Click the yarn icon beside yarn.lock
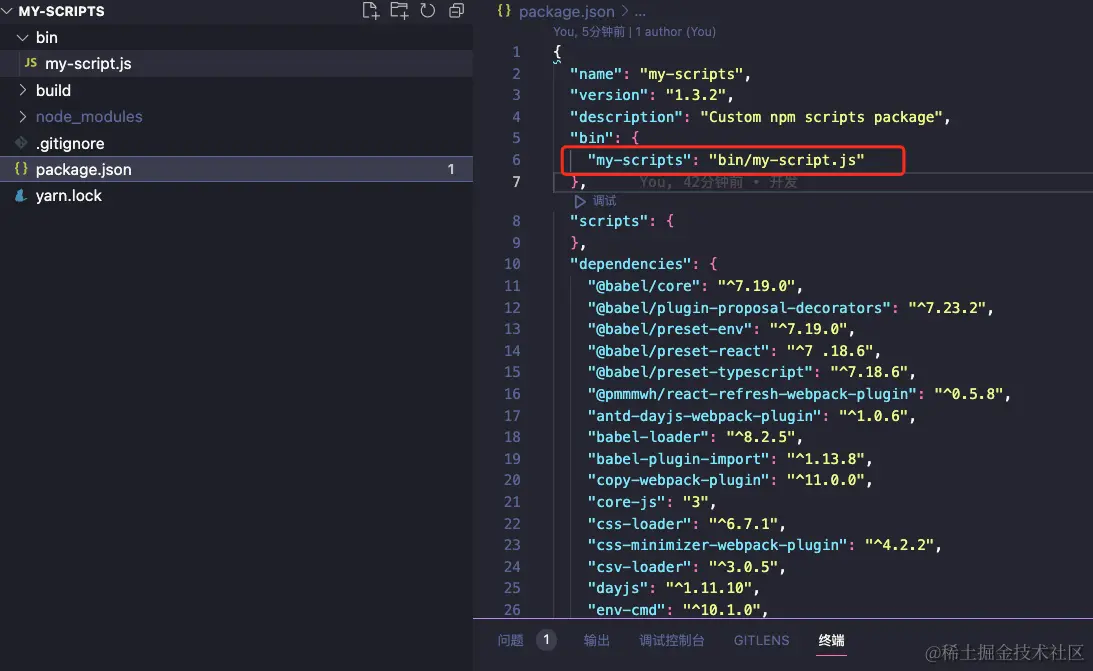 [x=22, y=196]
